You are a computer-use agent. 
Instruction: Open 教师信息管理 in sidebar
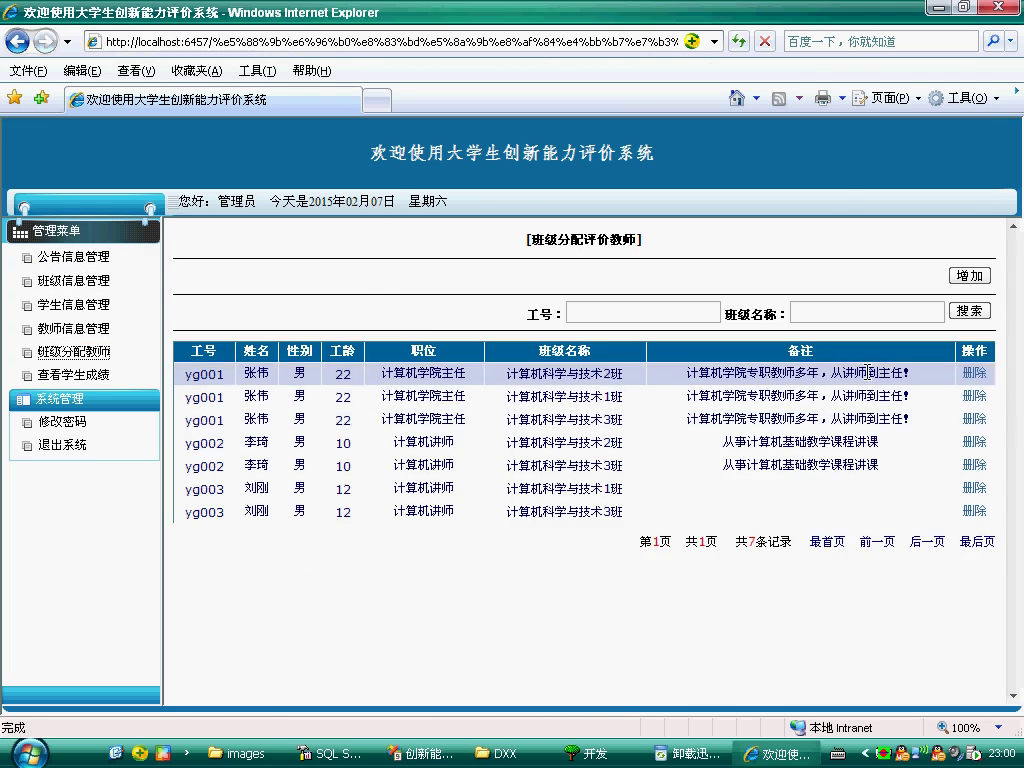[73, 328]
